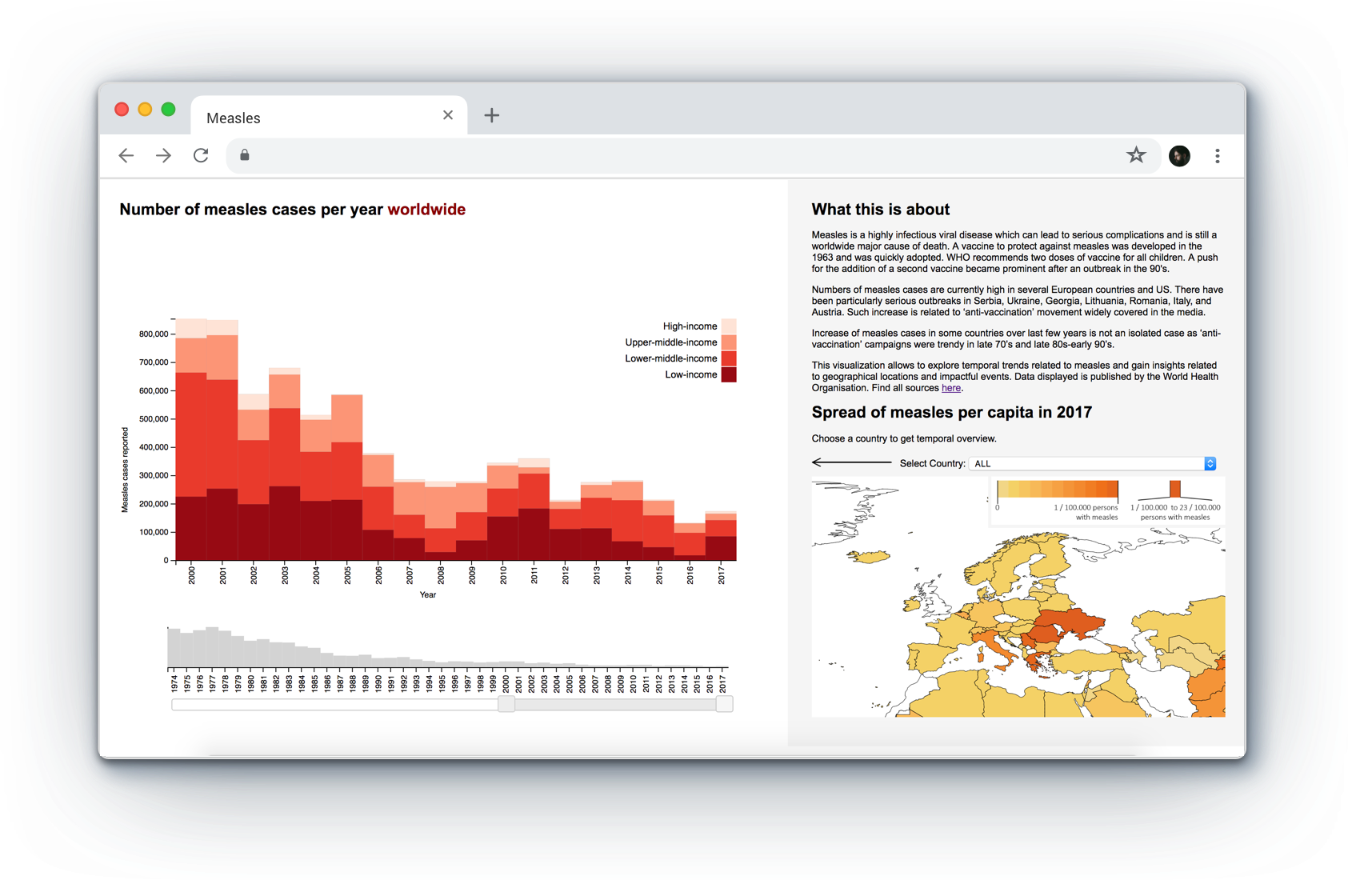Click the right timeline range slider handle
Image resolution: width=1364 pixels, height=896 pixels.
coord(724,704)
